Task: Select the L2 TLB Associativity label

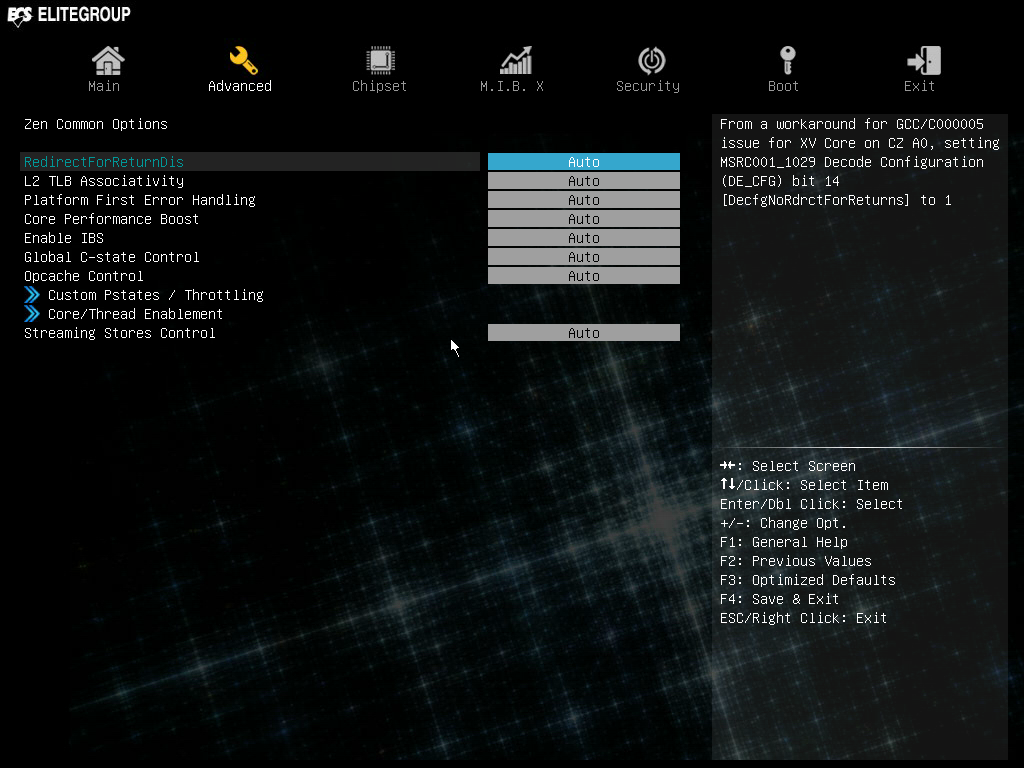Action: tap(104, 181)
